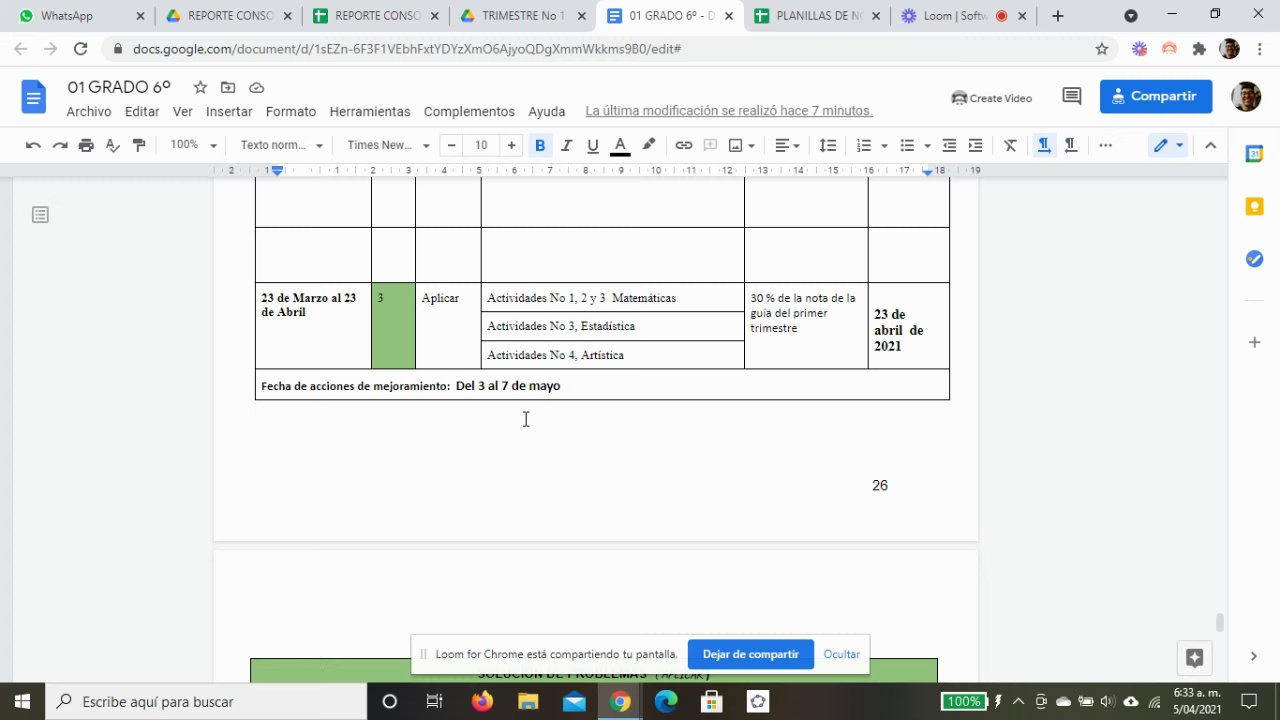Redo the last action in toolbar

pyautogui.click(x=60, y=145)
